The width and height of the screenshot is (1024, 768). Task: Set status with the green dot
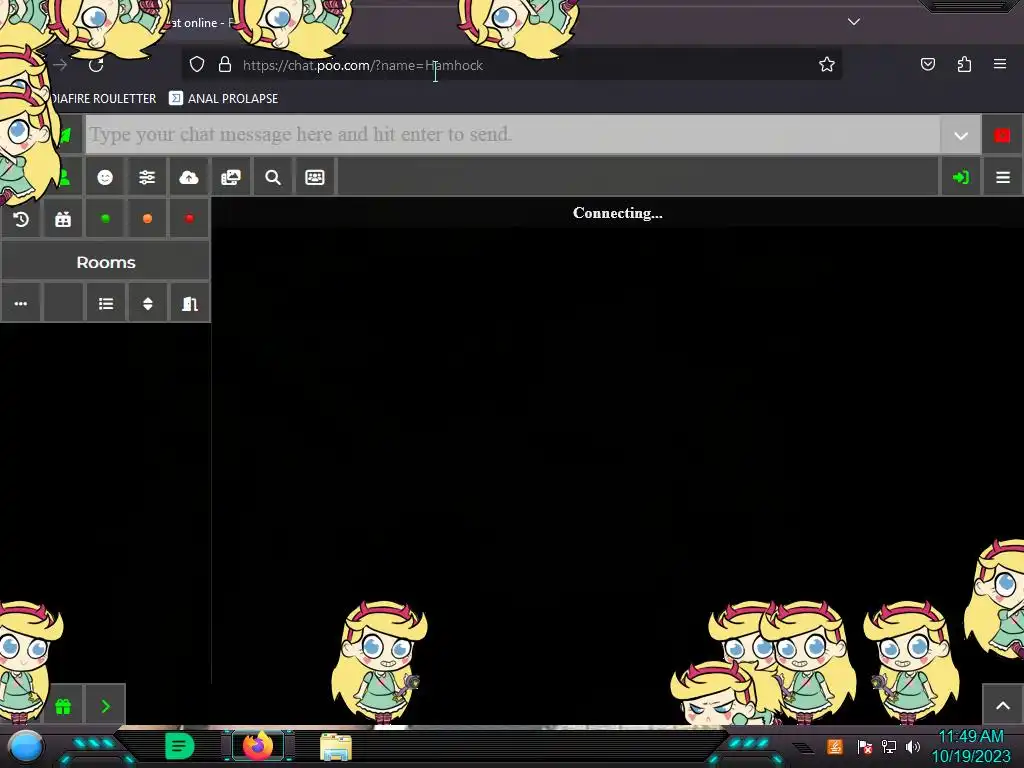tap(105, 219)
